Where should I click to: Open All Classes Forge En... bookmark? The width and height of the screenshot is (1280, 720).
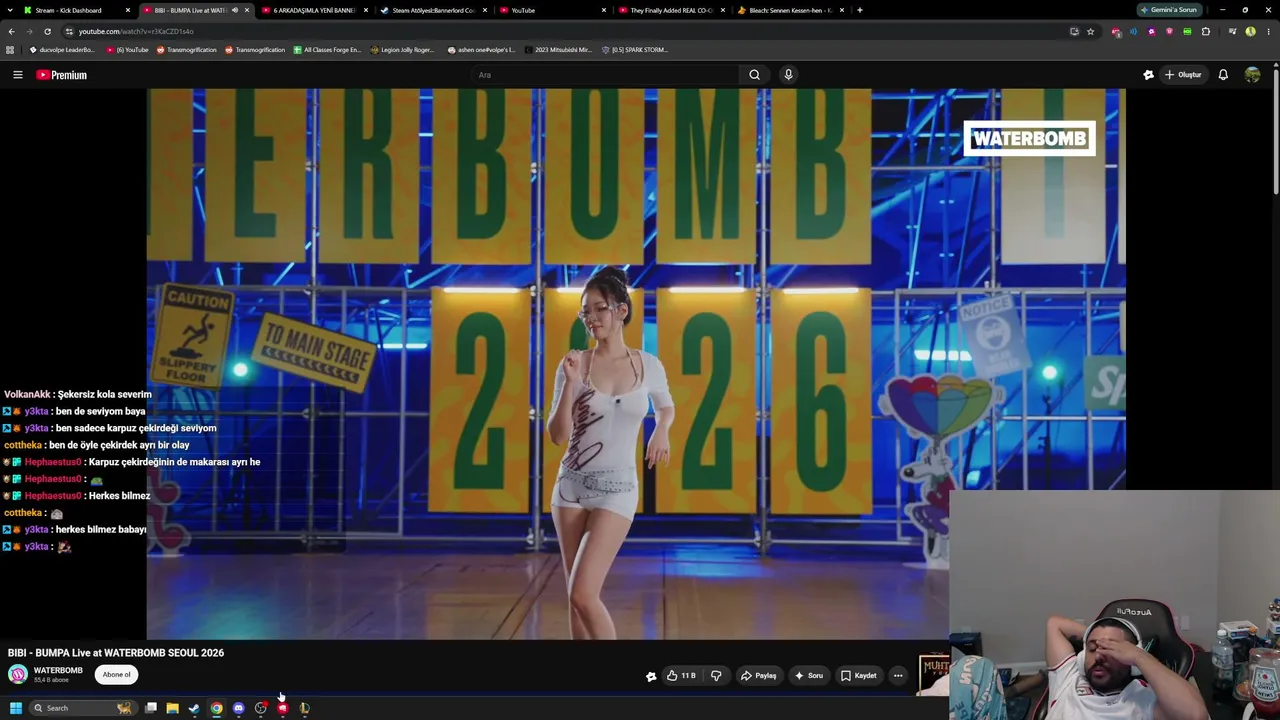327,50
